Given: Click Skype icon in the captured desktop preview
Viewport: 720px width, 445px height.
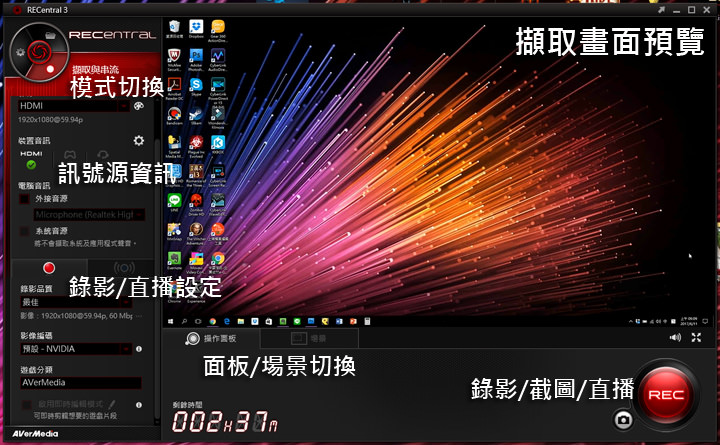Looking at the screenshot, I should [196, 86].
